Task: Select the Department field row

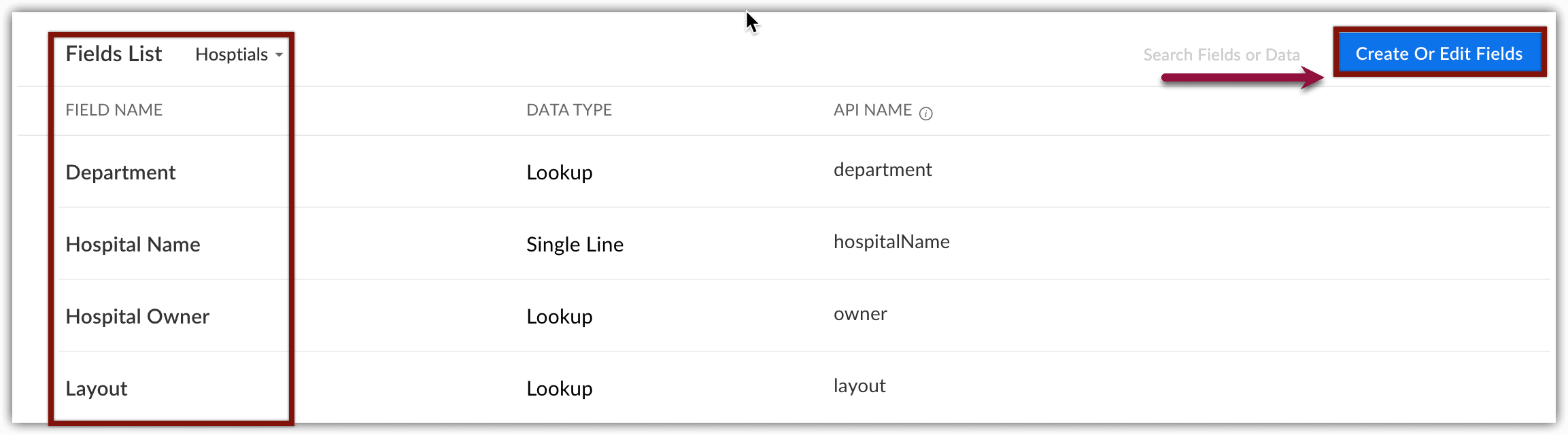Action: (120, 173)
